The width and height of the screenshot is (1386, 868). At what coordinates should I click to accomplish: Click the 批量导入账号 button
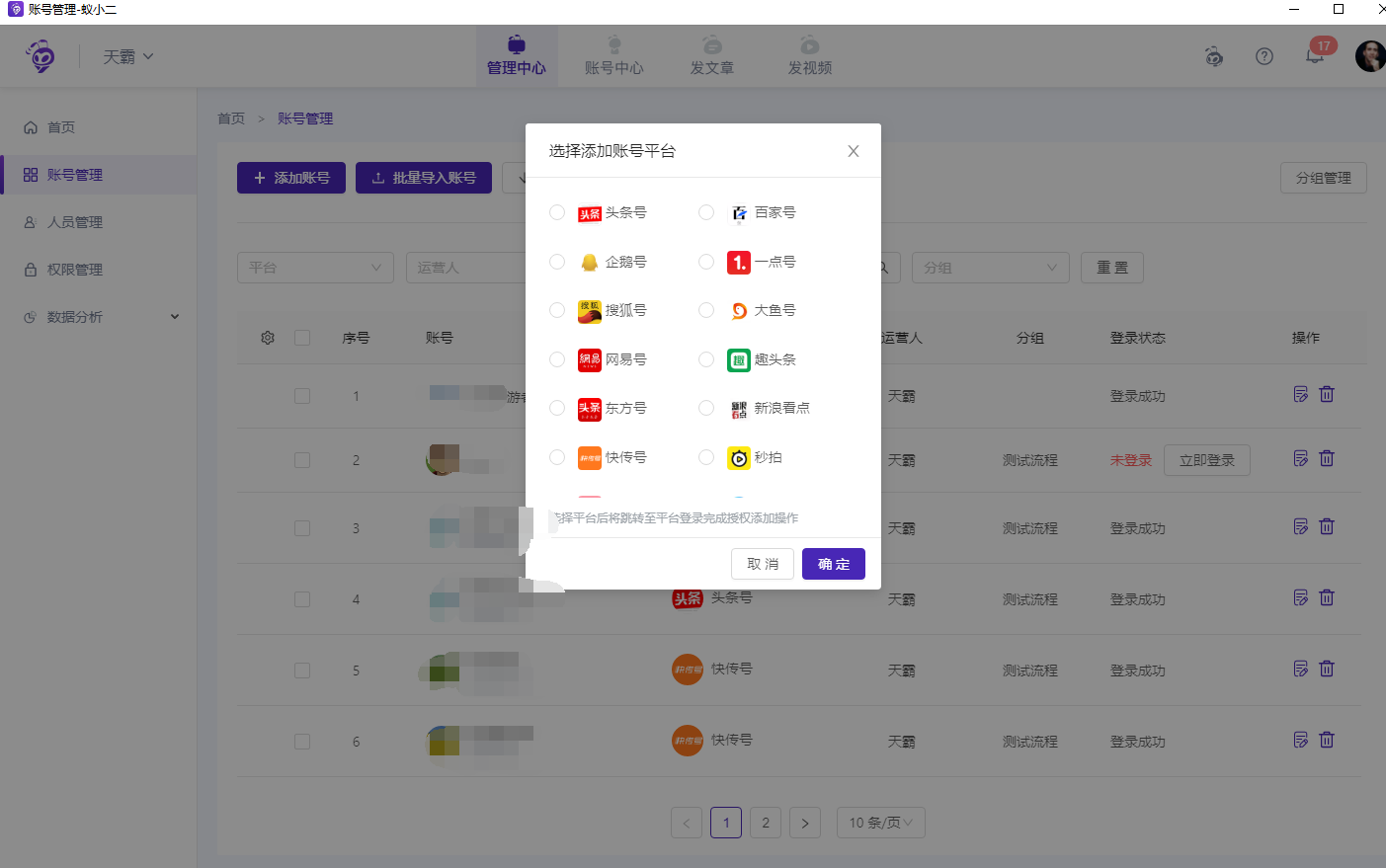pyautogui.click(x=424, y=178)
